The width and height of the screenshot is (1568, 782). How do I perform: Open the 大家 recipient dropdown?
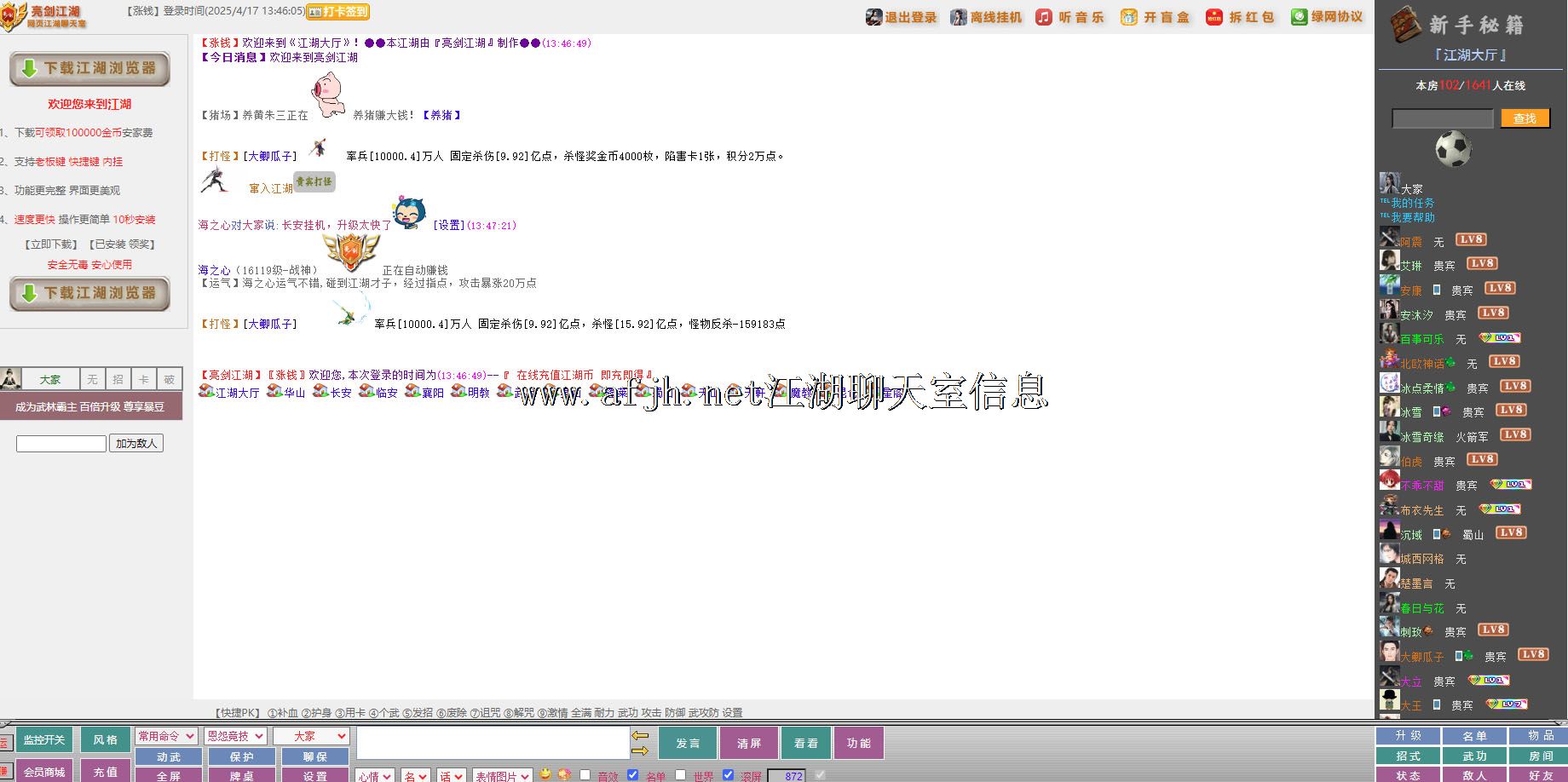tap(311, 736)
